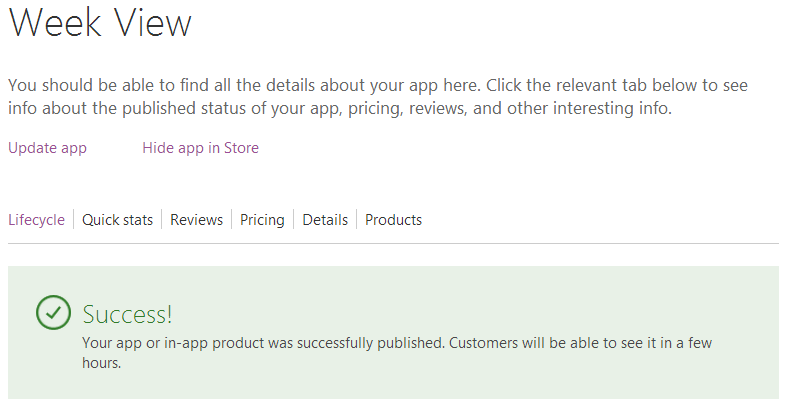The height and width of the screenshot is (409, 787).
Task: Click the Week View page title
Action: [100, 23]
